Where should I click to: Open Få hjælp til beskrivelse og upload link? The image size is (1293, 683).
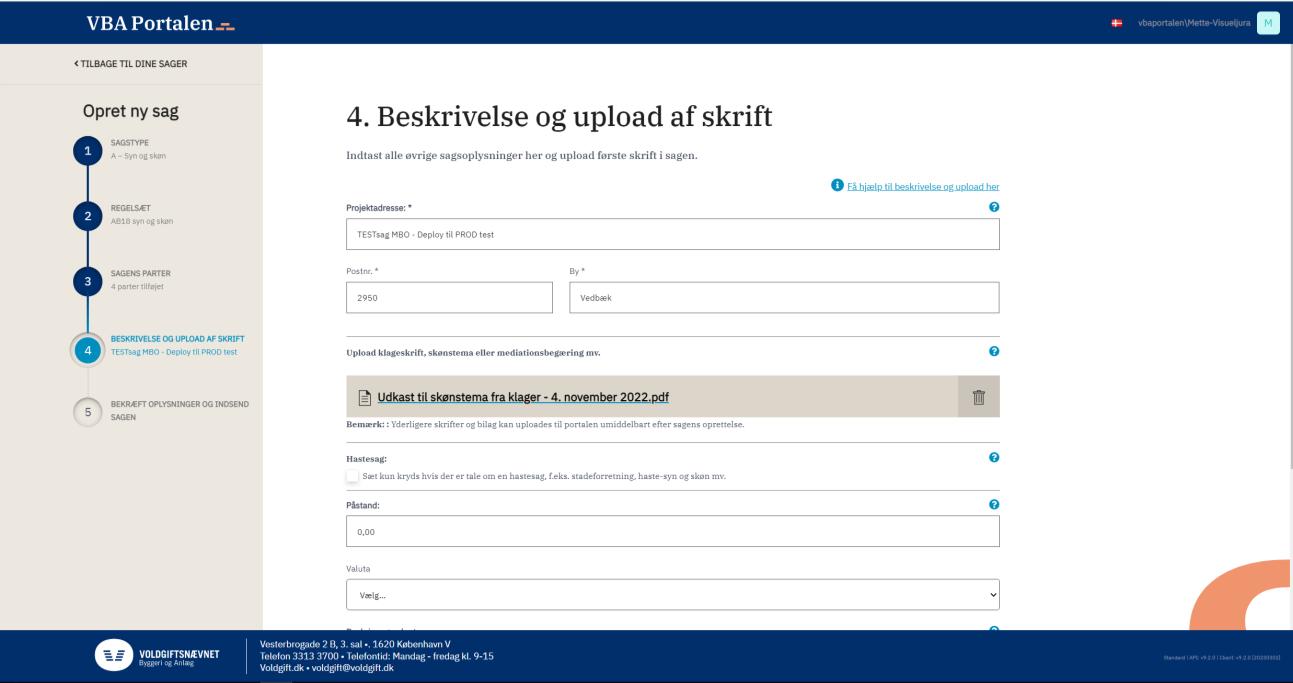tap(923, 187)
